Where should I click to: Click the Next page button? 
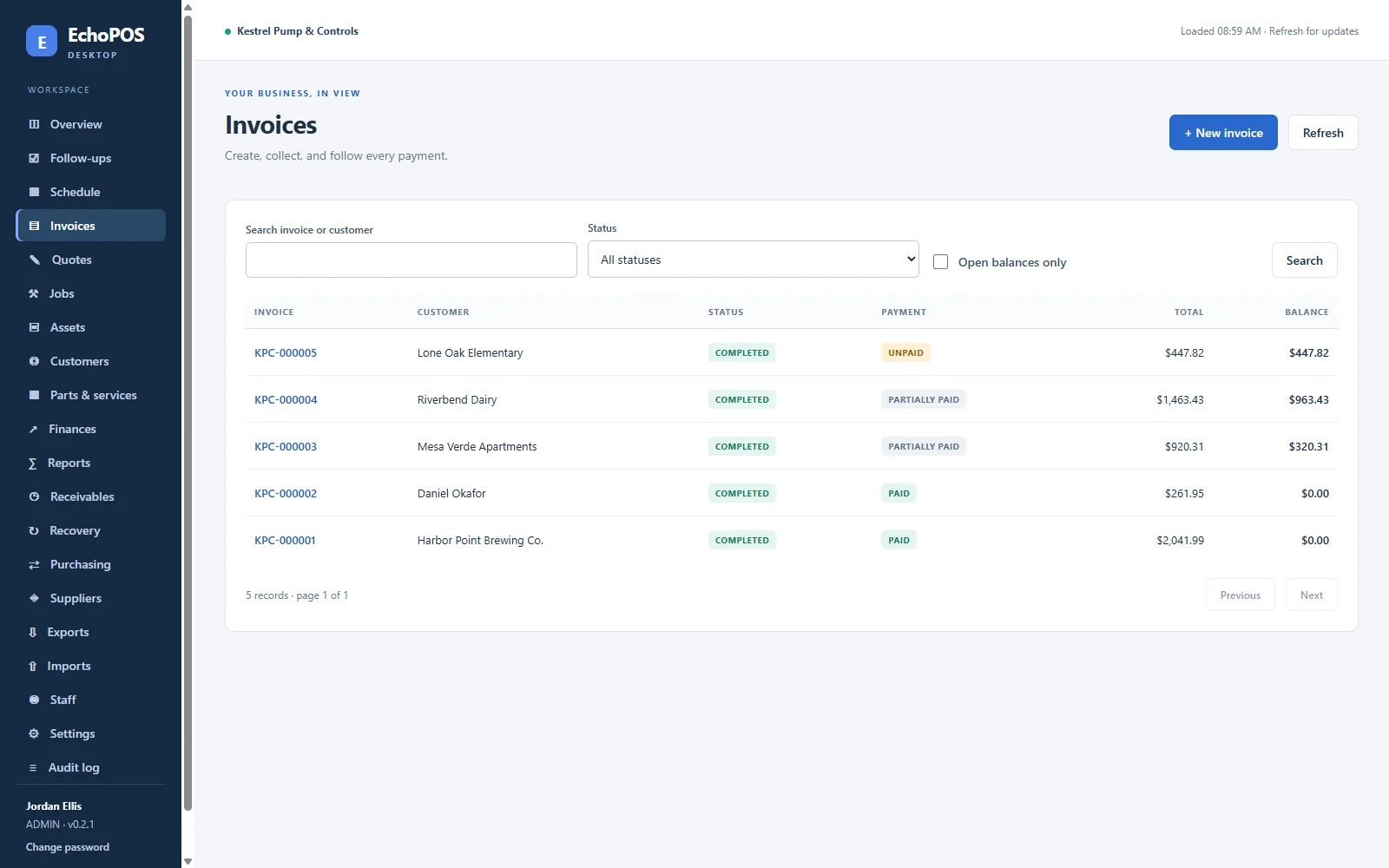pyautogui.click(x=1312, y=595)
